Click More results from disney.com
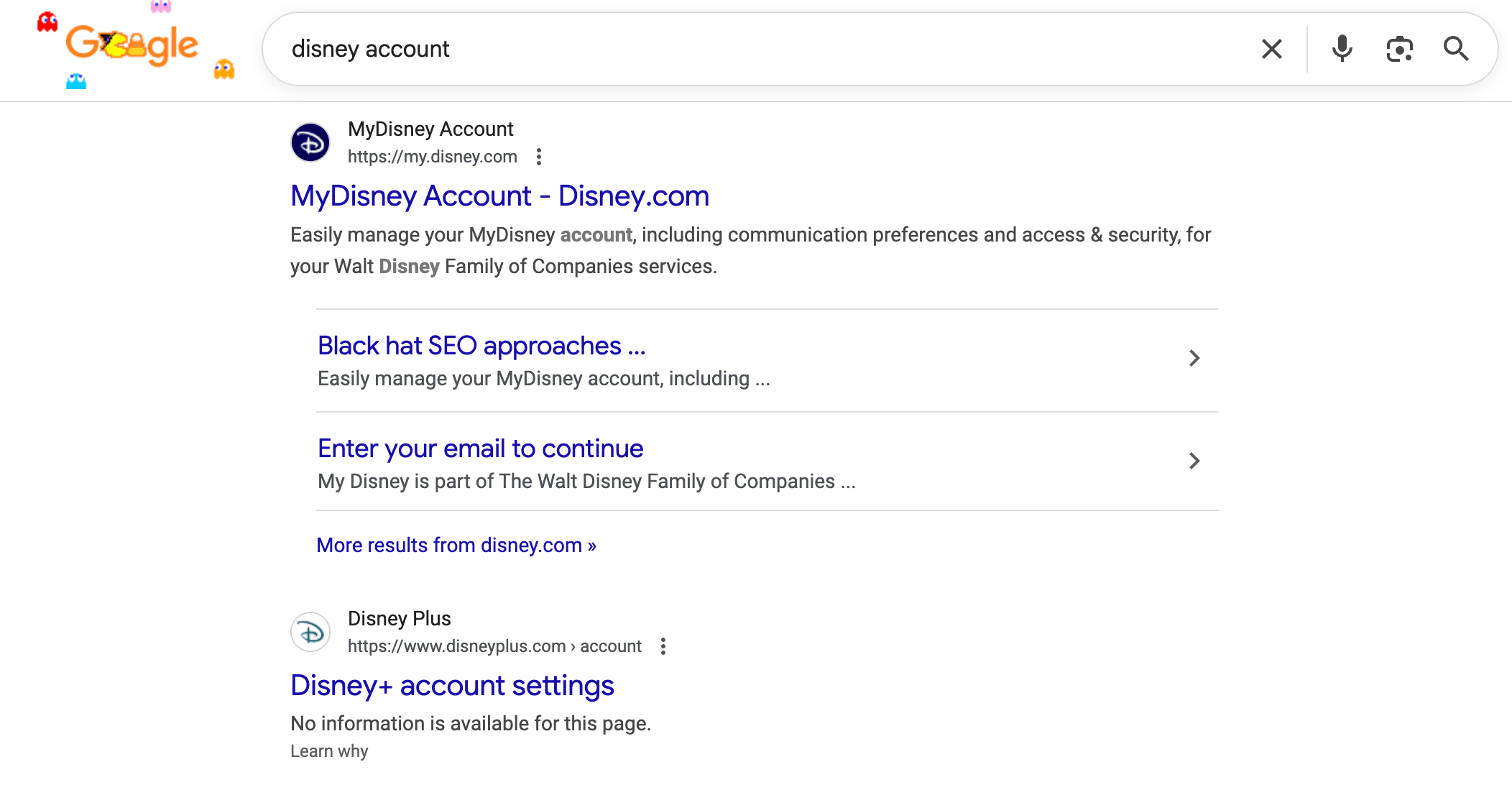Image resolution: width=1512 pixels, height=785 pixels. pyautogui.click(x=456, y=545)
